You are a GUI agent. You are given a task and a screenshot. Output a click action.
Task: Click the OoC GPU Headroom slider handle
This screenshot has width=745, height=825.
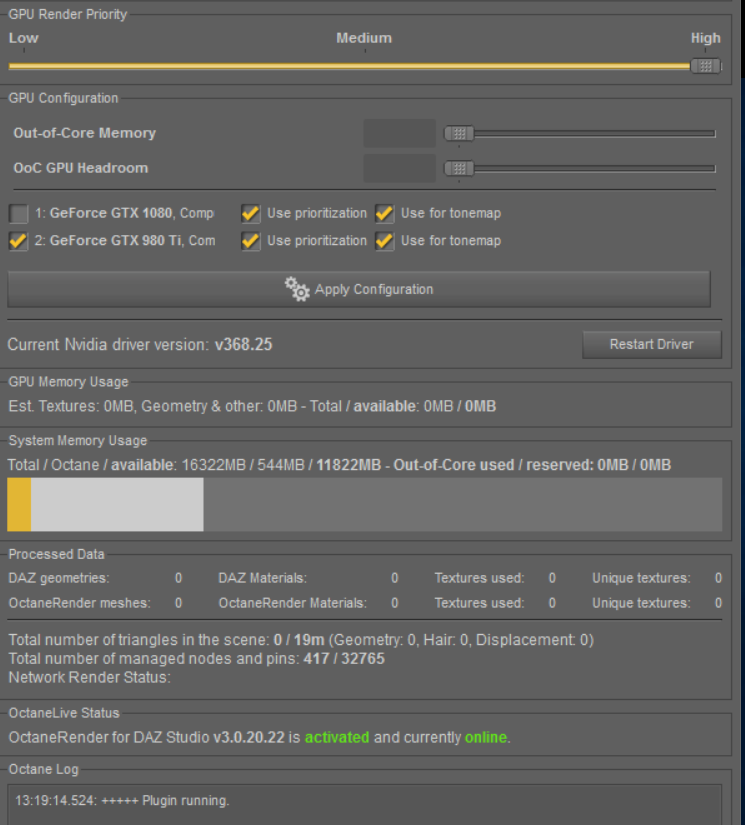[459, 169]
